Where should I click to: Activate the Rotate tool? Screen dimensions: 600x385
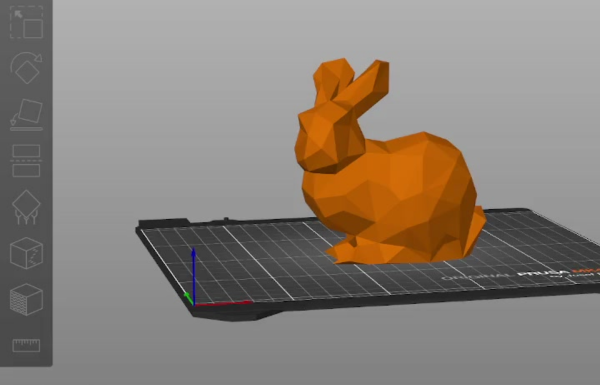coord(26,67)
